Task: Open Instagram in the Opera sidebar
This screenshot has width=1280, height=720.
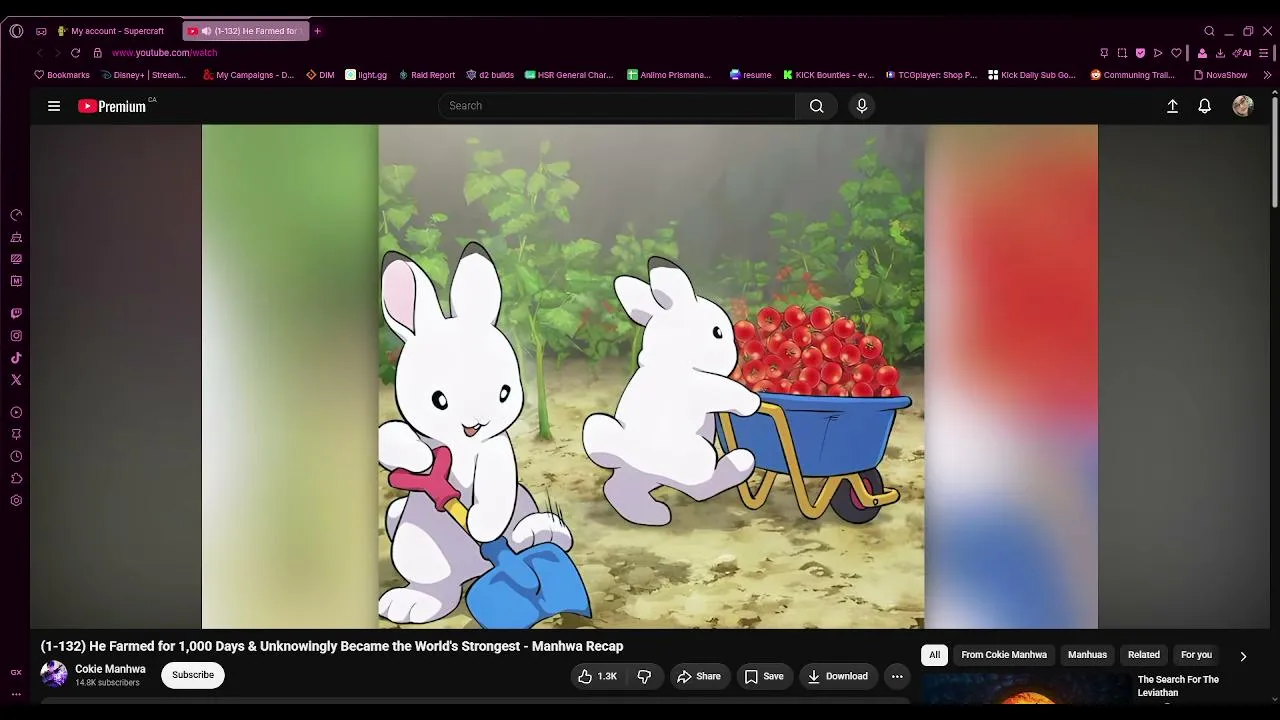Action: click(x=16, y=336)
